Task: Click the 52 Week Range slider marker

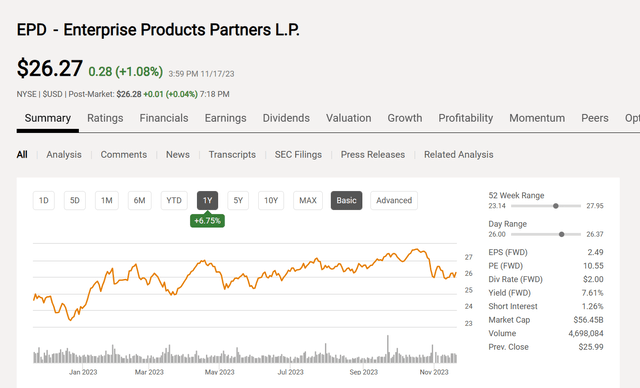Action: pyautogui.click(x=556, y=206)
